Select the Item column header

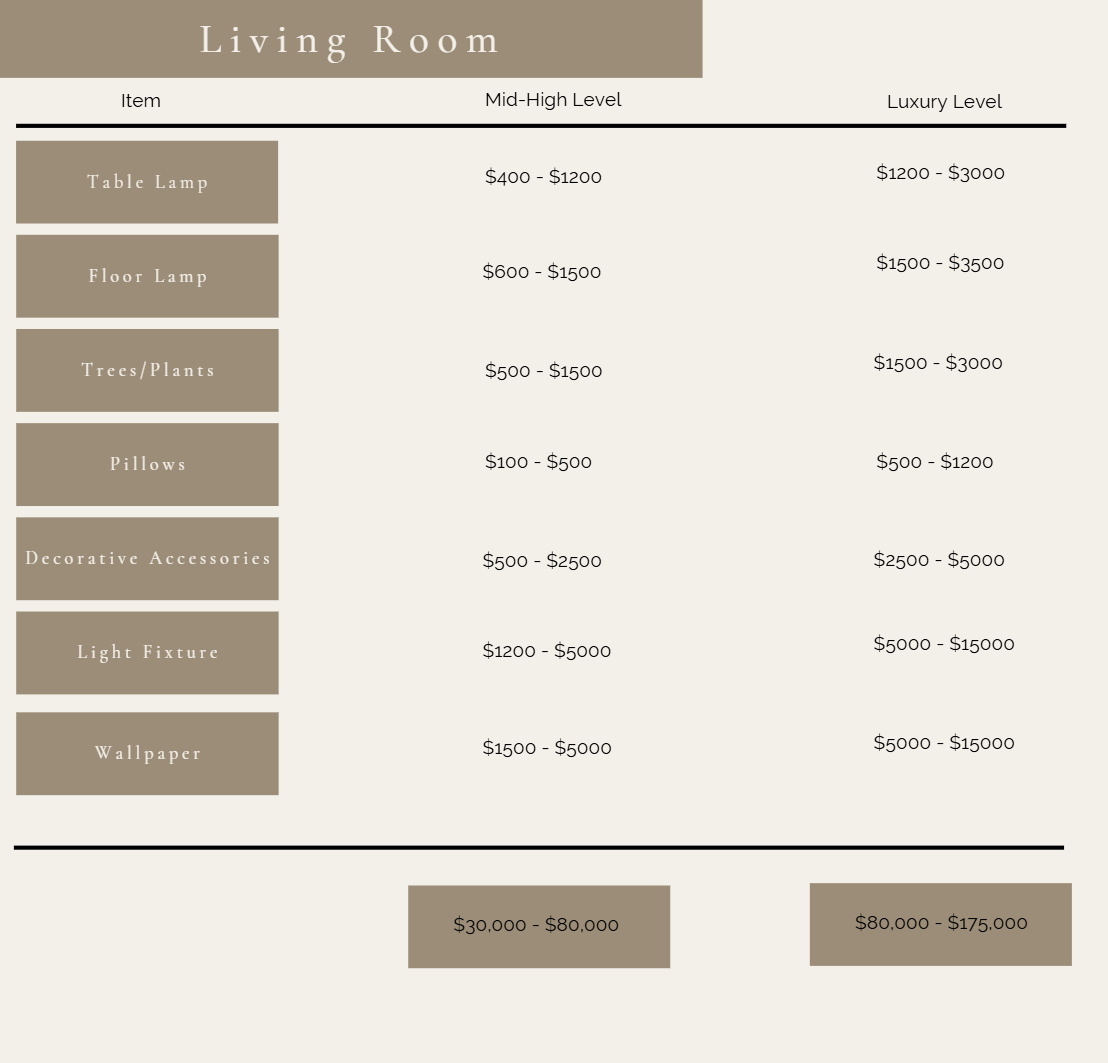click(141, 101)
